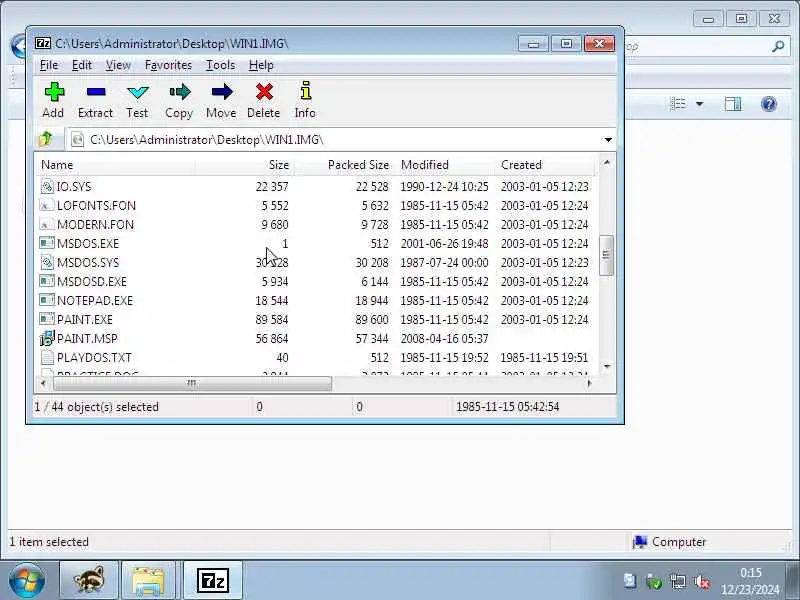Select the MSDOS.EXE file icon

[47, 243]
